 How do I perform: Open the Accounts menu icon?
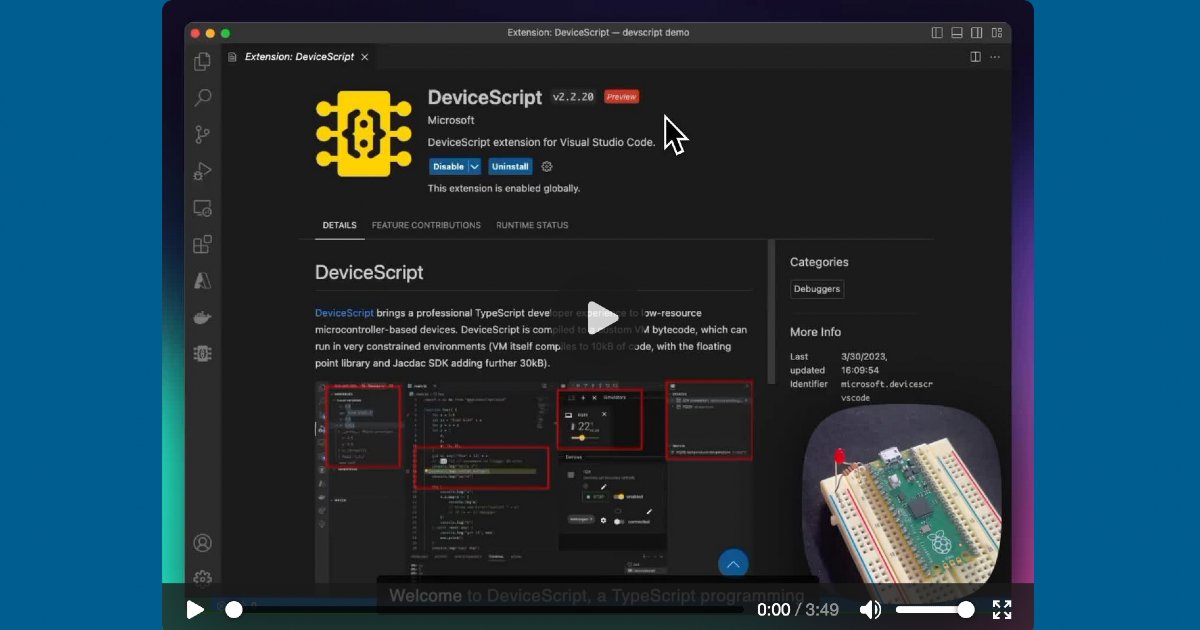coord(203,543)
